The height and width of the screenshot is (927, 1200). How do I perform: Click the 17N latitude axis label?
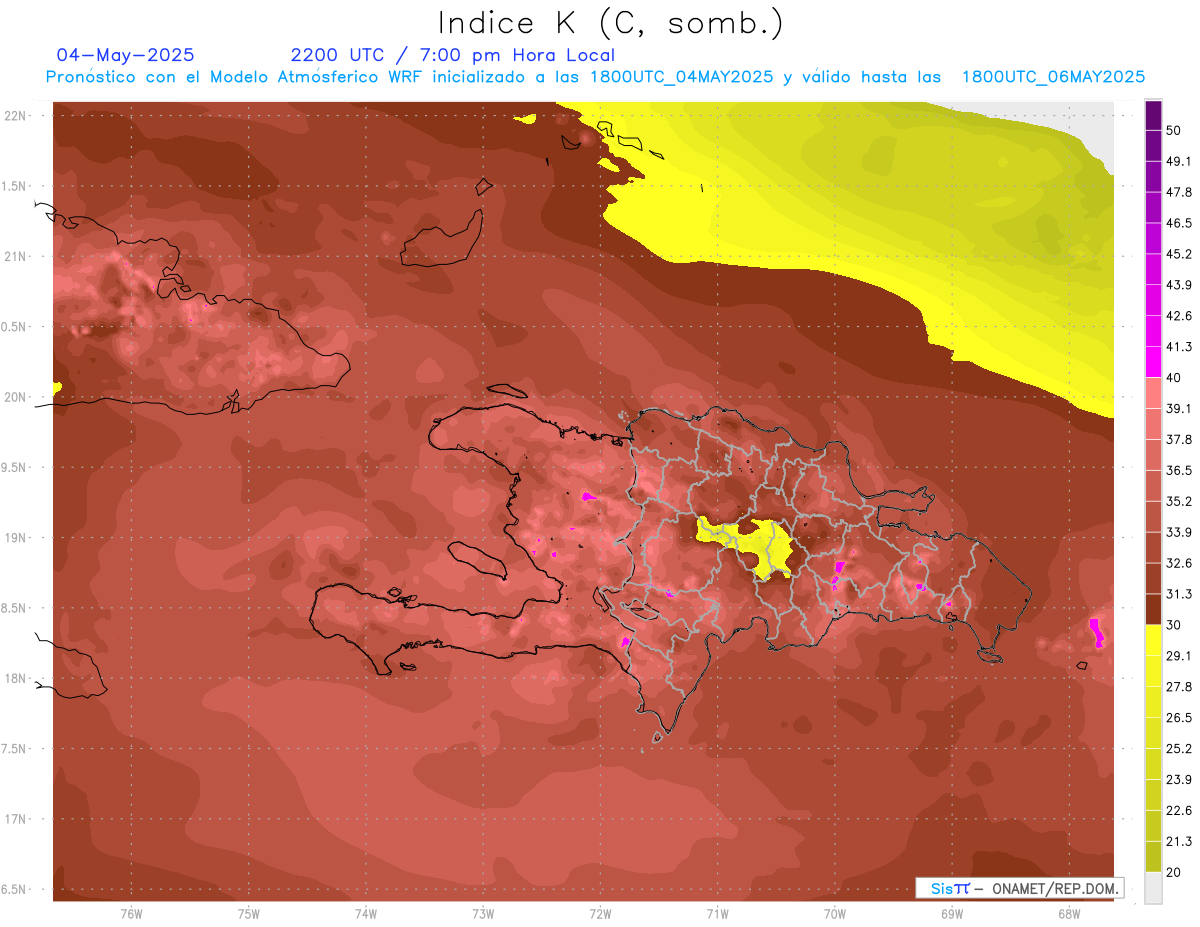[x=16, y=819]
